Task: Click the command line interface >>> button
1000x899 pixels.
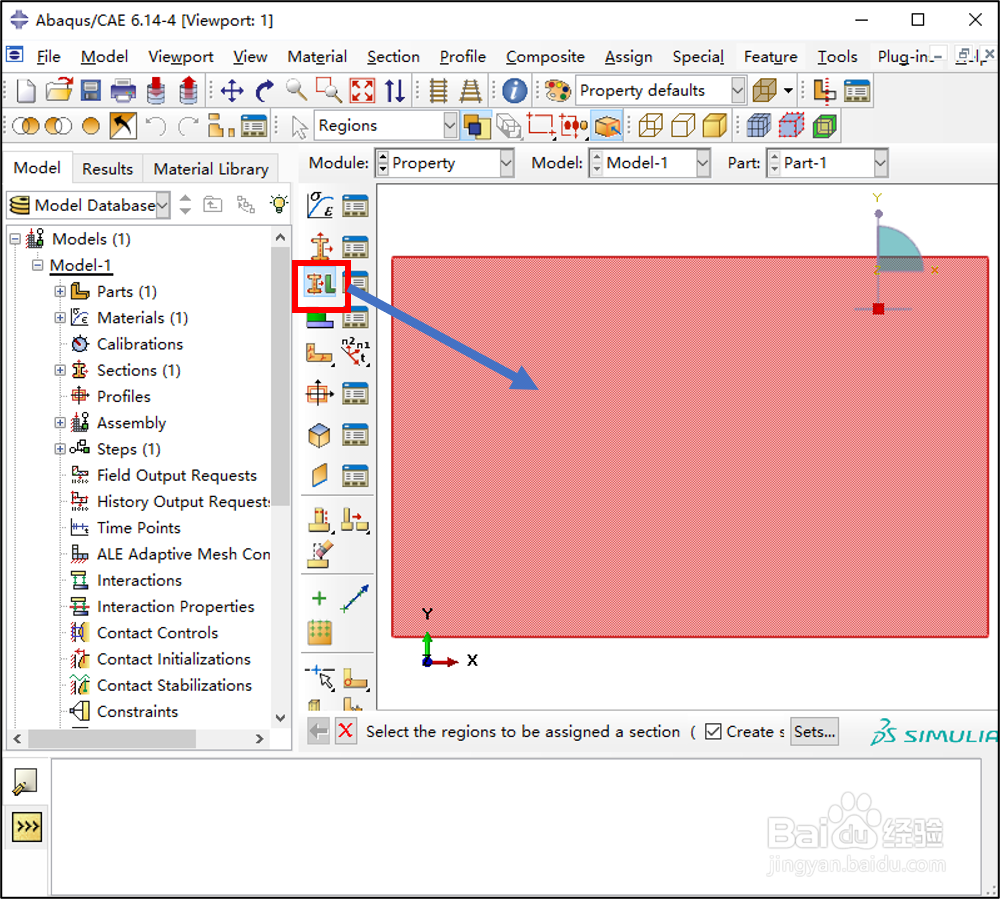Action: coord(27,827)
